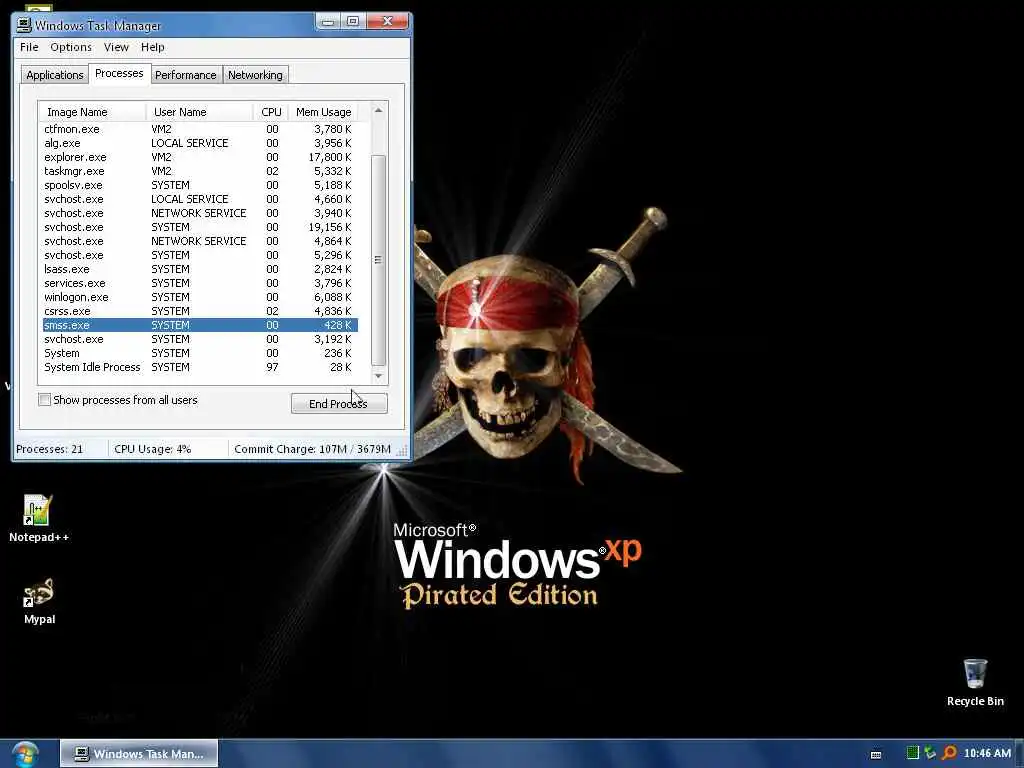Viewport: 1024px width, 768px height.
Task: Open the View menu
Action: point(116,47)
